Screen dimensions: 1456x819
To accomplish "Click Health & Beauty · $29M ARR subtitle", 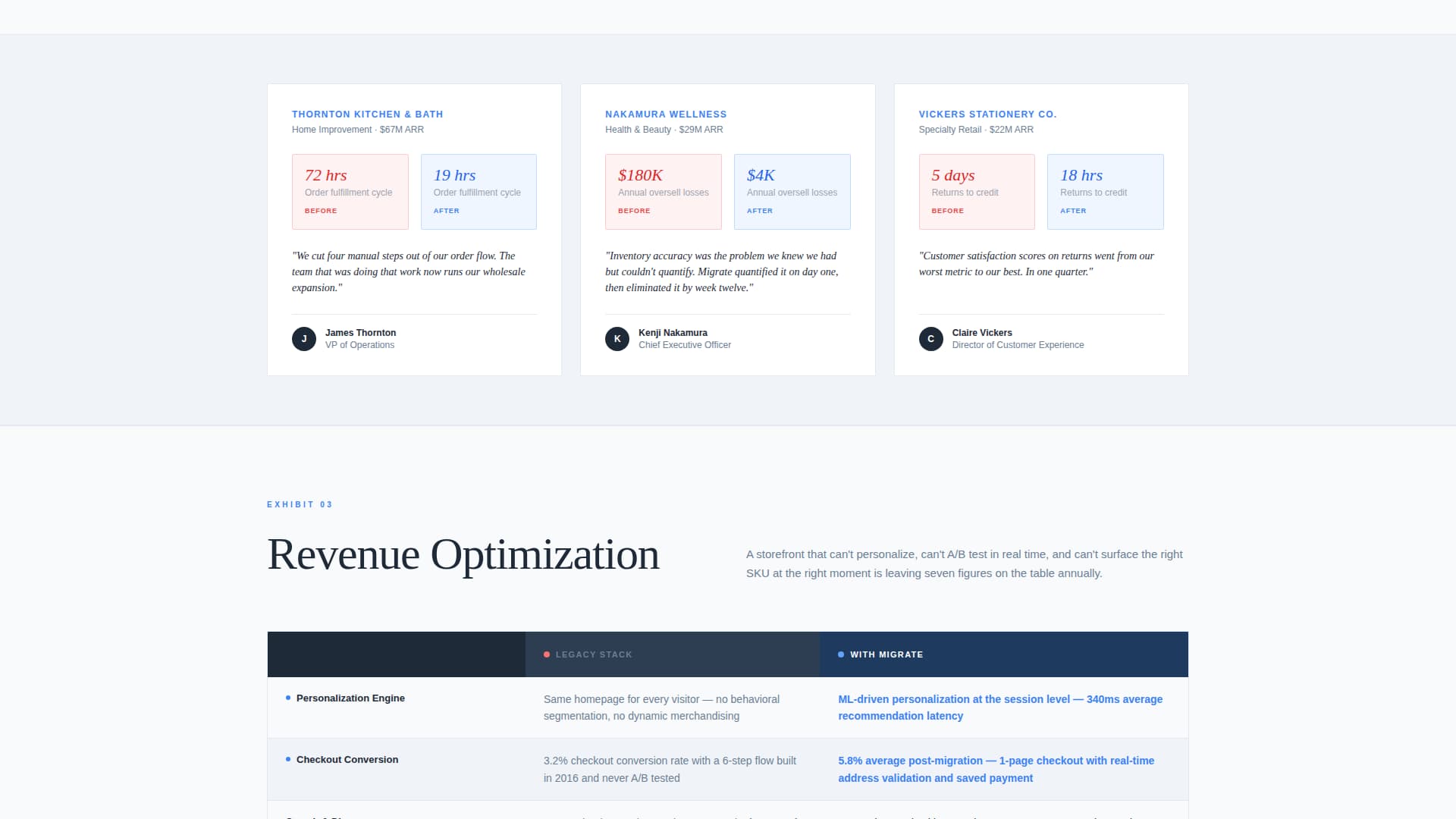I will (664, 130).
